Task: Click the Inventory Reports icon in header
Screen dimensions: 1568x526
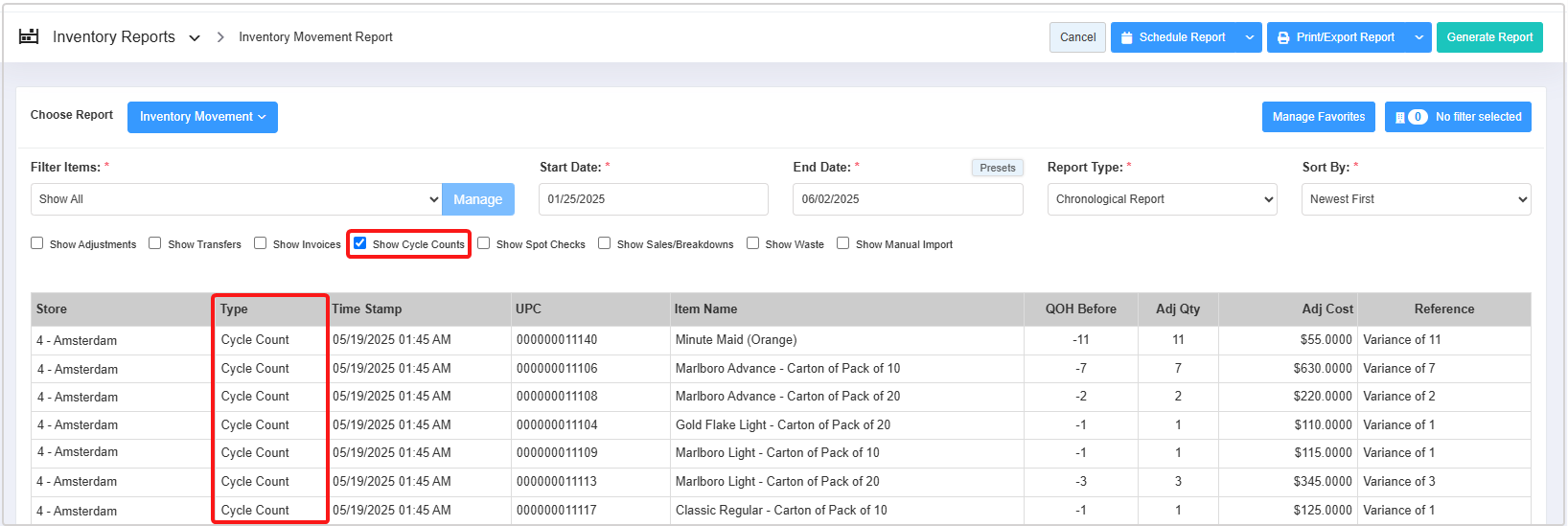Action: [29, 36]
